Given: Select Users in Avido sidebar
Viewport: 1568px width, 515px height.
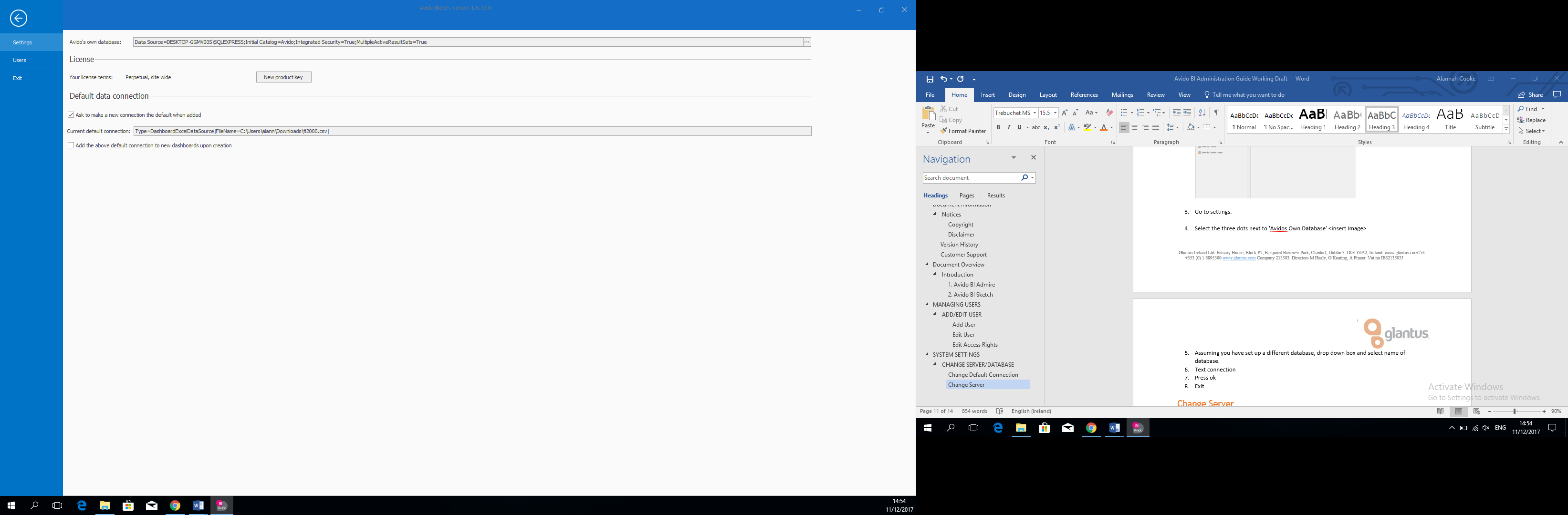Looking at the screenshot, I should (x=20, y=60).
